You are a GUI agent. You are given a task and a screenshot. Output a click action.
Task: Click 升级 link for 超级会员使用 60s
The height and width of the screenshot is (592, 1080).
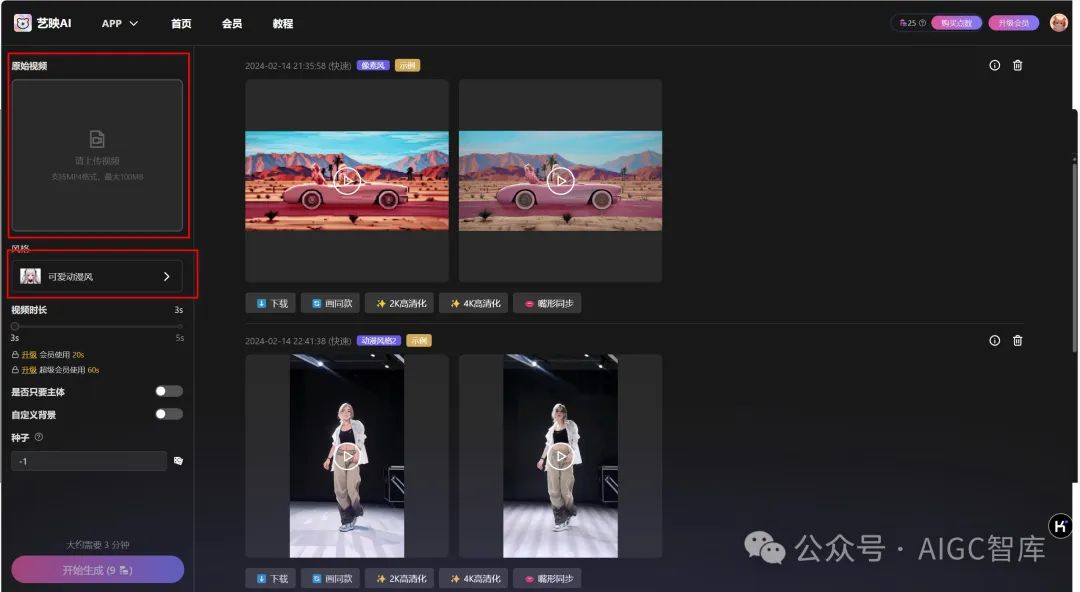(x=29, y=370)
